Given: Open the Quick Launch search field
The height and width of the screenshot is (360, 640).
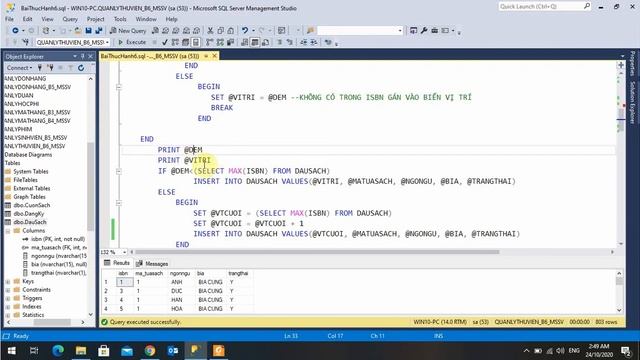Looking at the screenshot, I should click(544, 7).
